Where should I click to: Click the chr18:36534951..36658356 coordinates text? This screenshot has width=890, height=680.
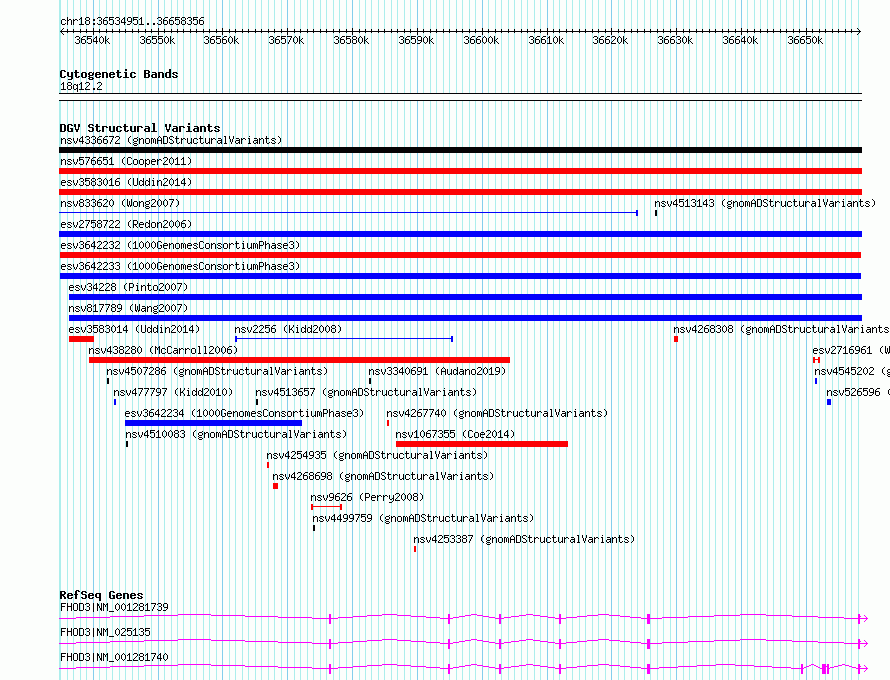coord(132,21)
